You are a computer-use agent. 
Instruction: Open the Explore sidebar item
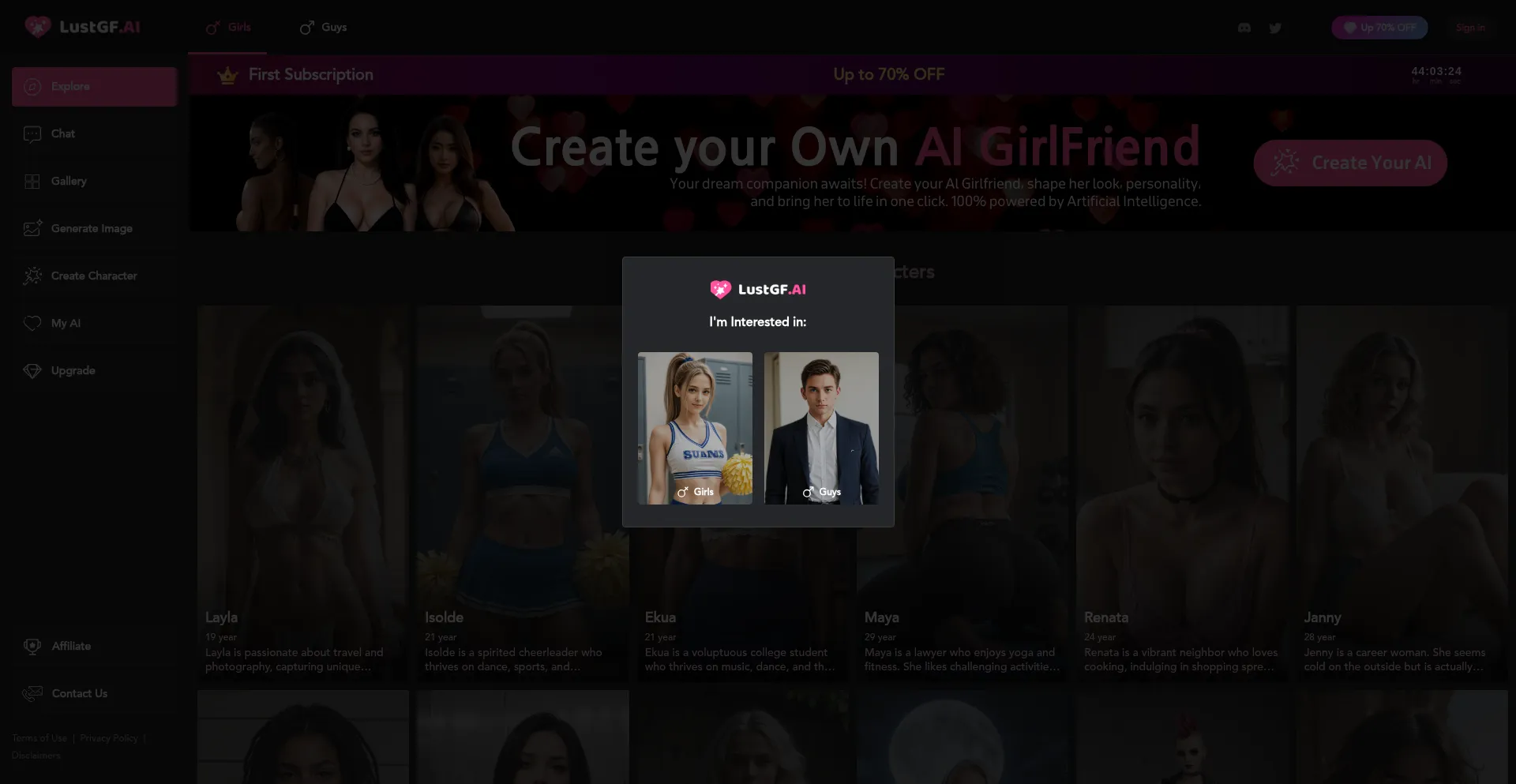coord(94,87)
